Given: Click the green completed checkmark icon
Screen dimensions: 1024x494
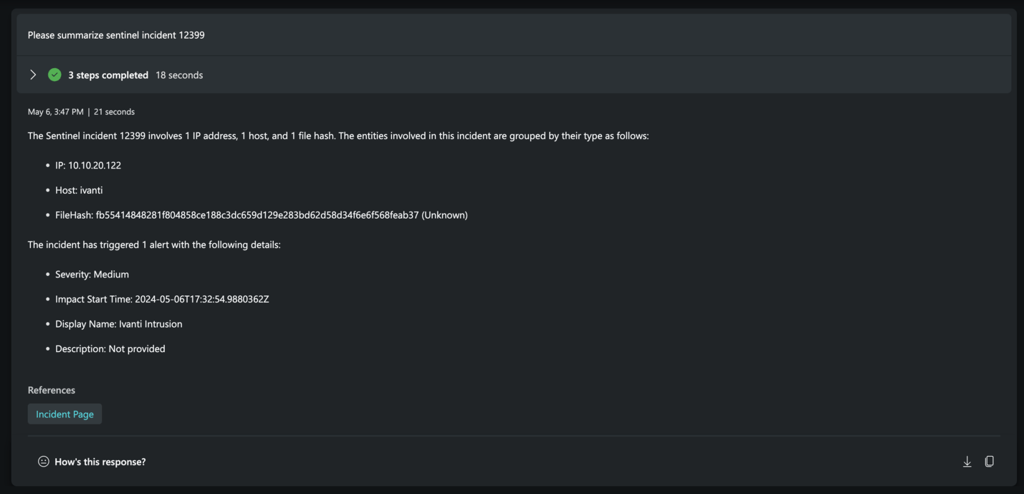Looking at the screenshot, I should pyautogui.click(x=55, y=75).
